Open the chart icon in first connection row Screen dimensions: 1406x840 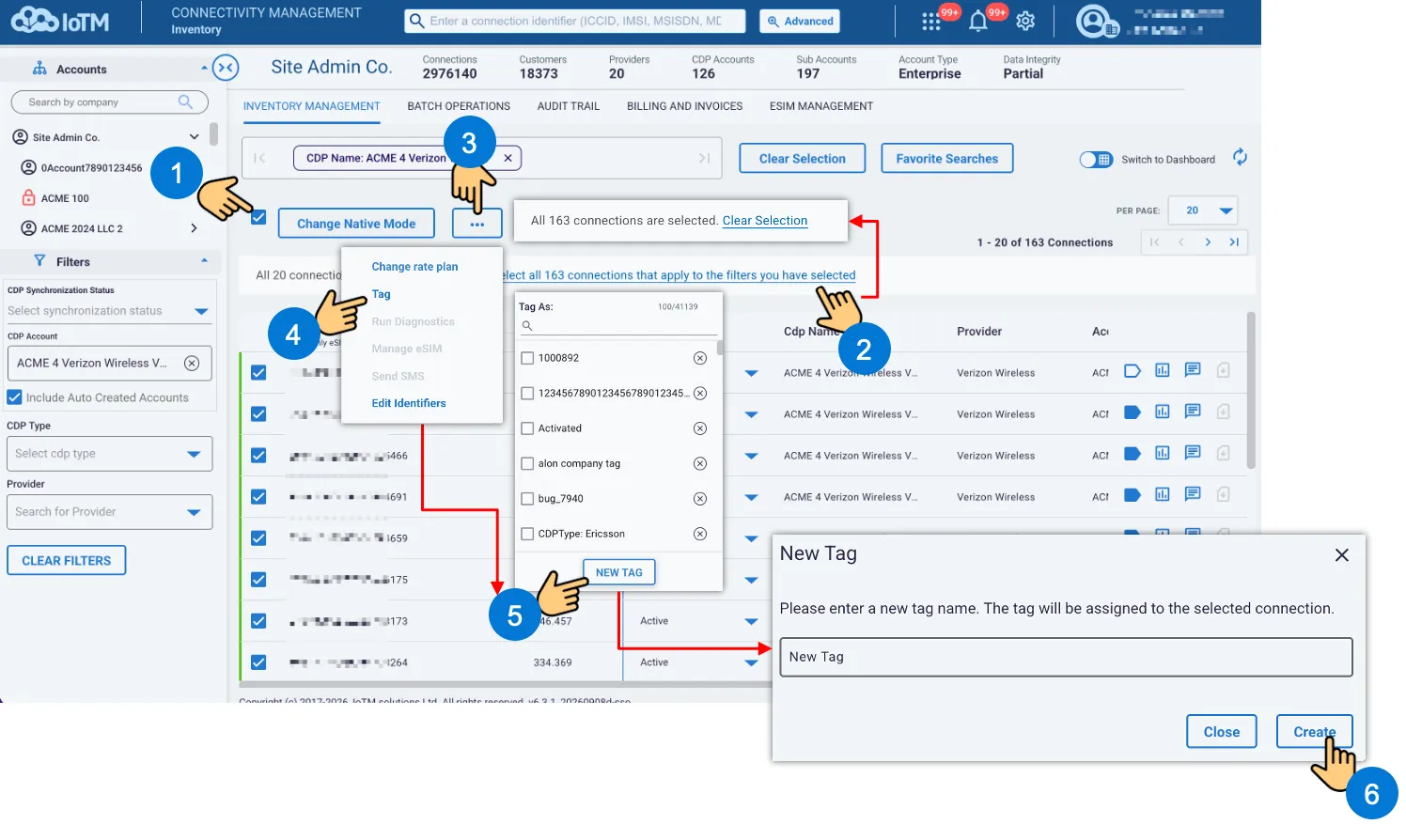(x=1163, y=370)
